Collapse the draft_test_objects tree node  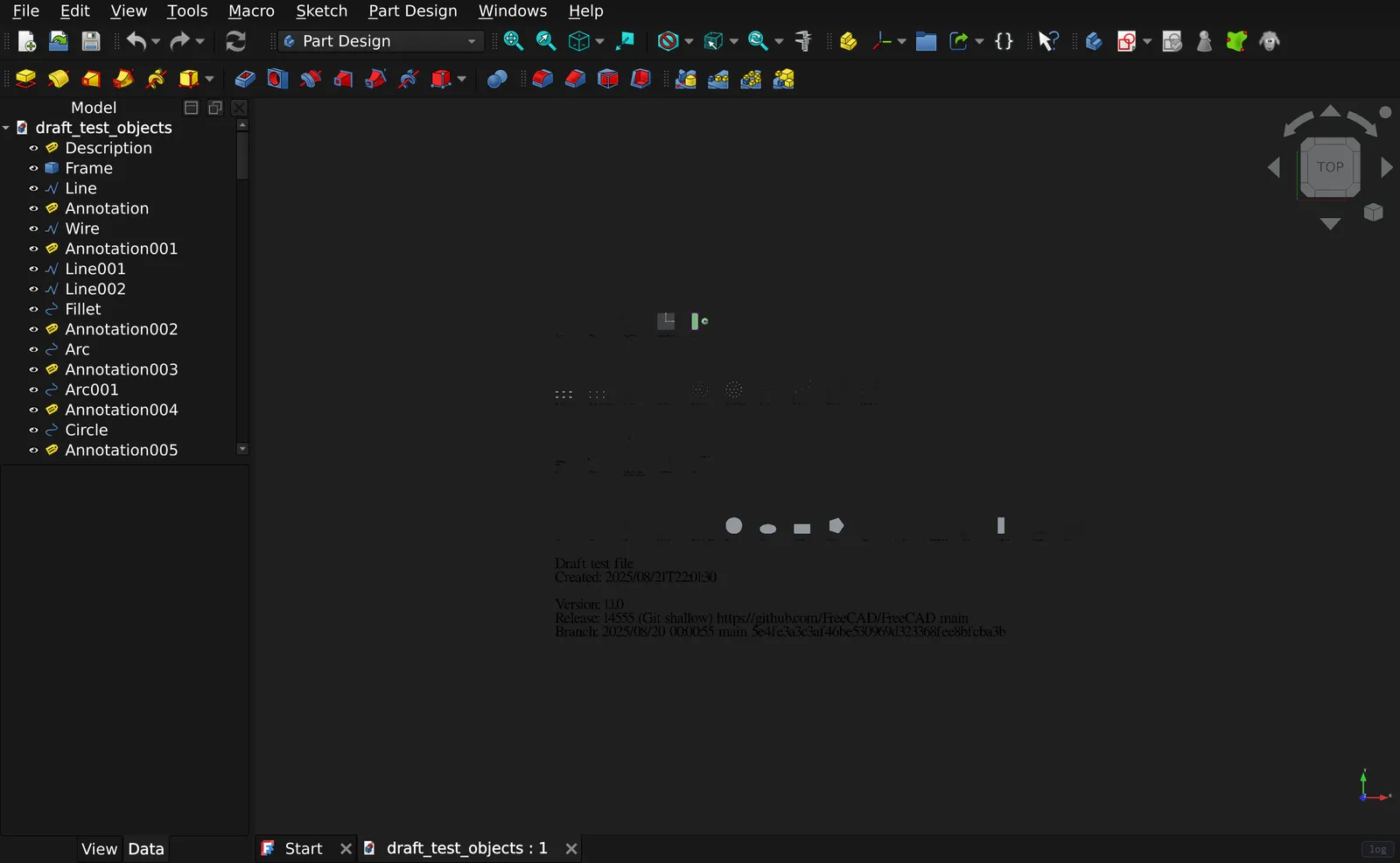tap(6, 128)
